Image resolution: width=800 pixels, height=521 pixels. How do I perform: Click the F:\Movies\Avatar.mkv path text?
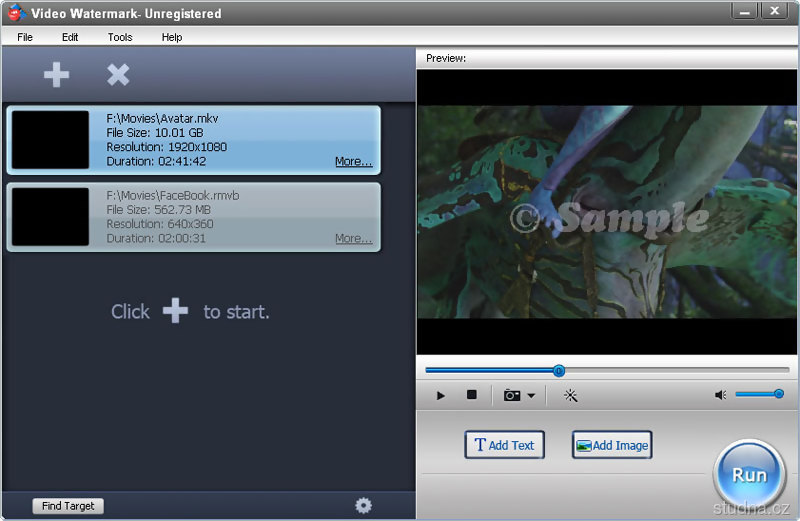162,118
